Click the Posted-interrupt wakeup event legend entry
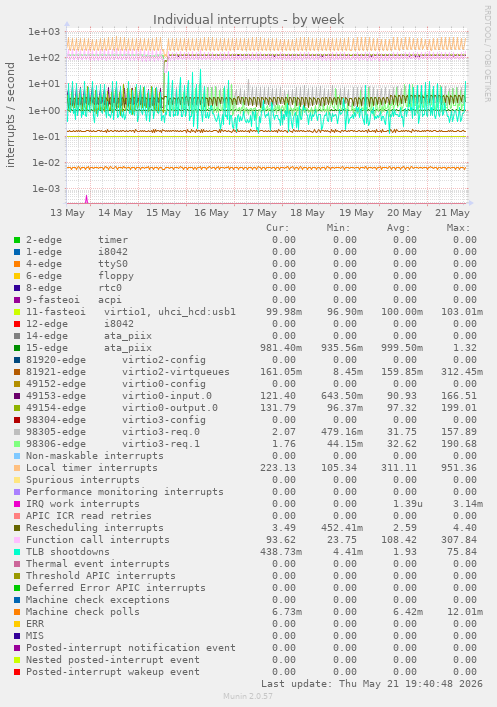This screenshot has height=707, width=497. click(x=113, y=672)
